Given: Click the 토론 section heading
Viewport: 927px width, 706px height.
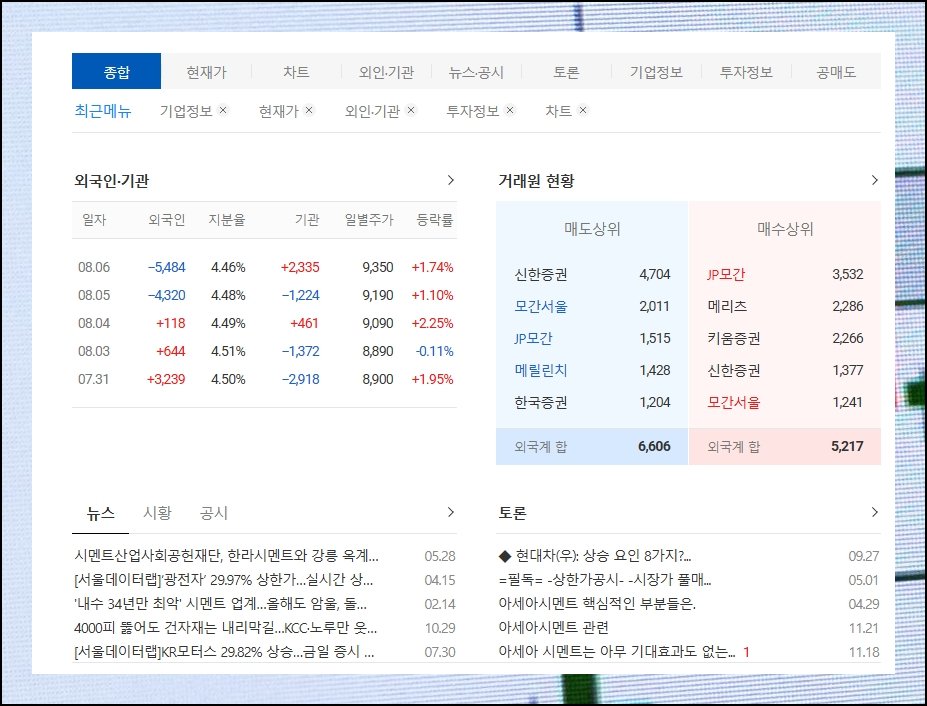Looking at the screenshot, I should click(x=513, y=513).
